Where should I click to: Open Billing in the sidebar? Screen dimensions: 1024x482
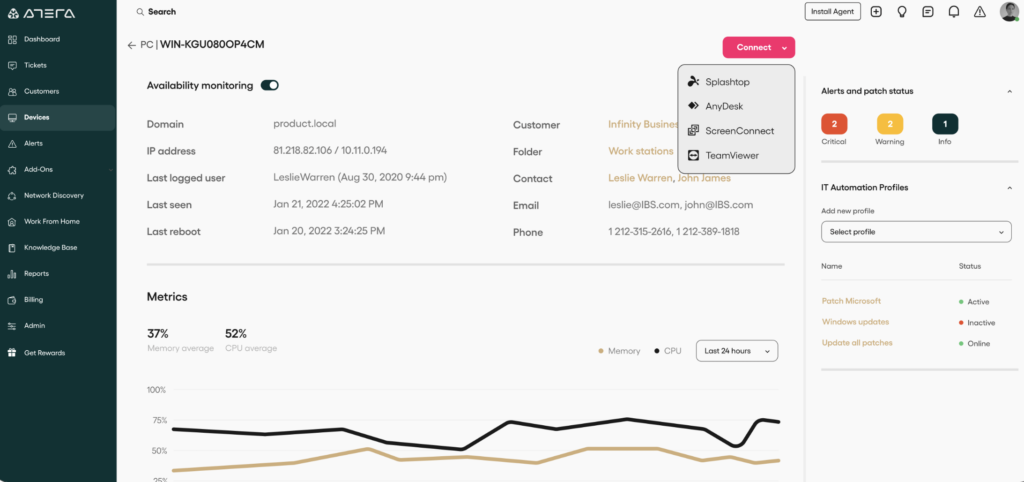tap(33, 300)
